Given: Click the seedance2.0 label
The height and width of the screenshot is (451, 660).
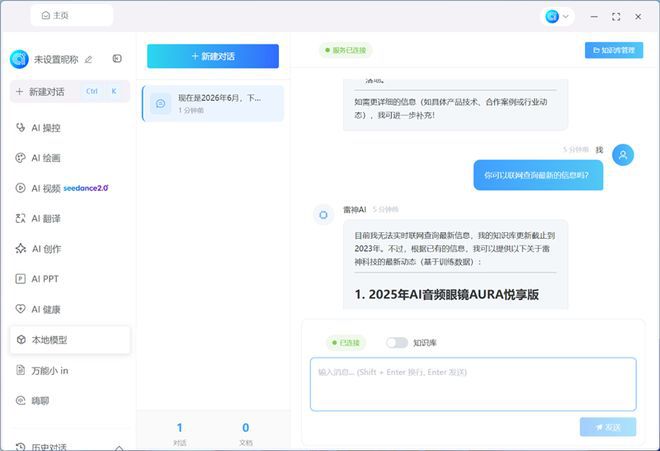Looking at the screenshot, I should tap(86, 188).
